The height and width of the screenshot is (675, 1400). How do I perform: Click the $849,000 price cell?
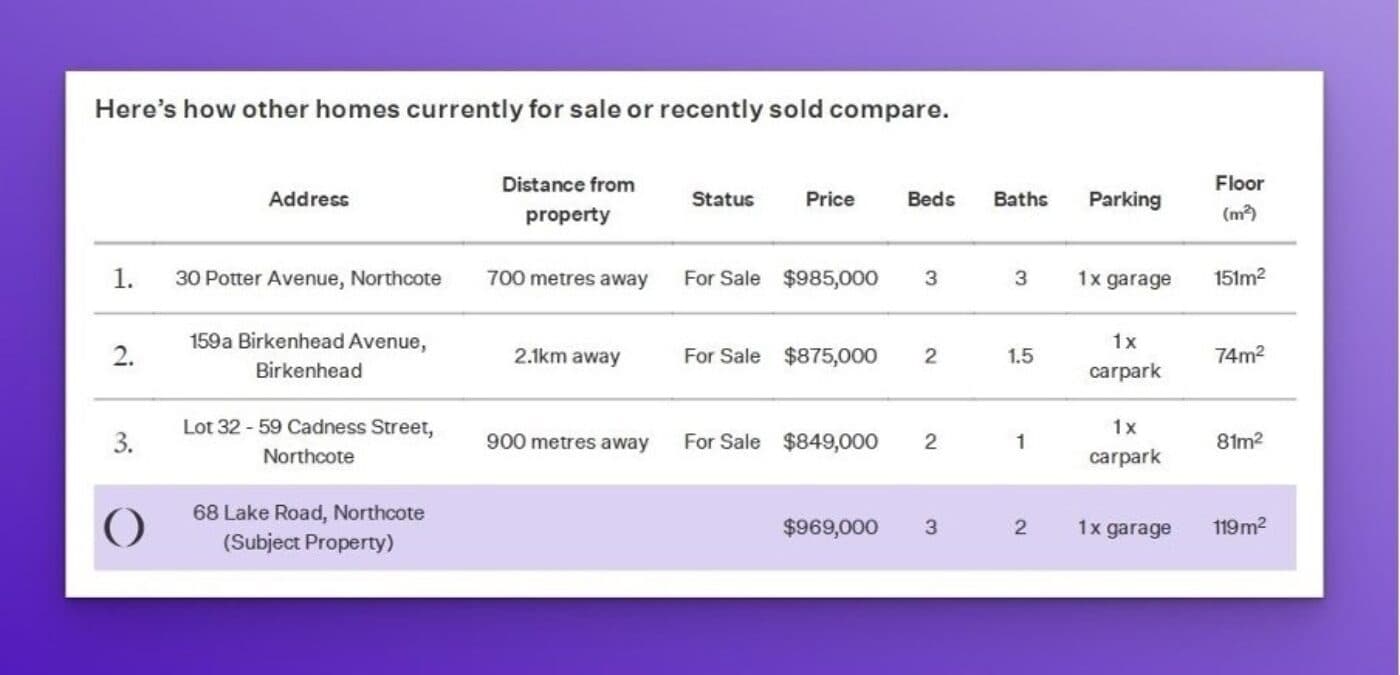(x=830, y=442)
